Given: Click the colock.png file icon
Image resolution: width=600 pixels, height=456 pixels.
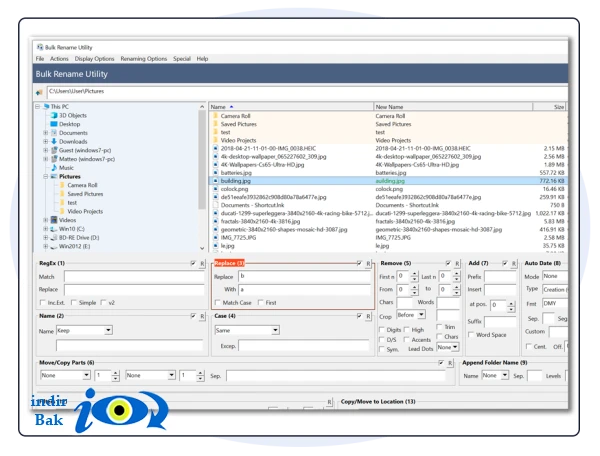Looking at the screenshot, I should tap(215, 189).
